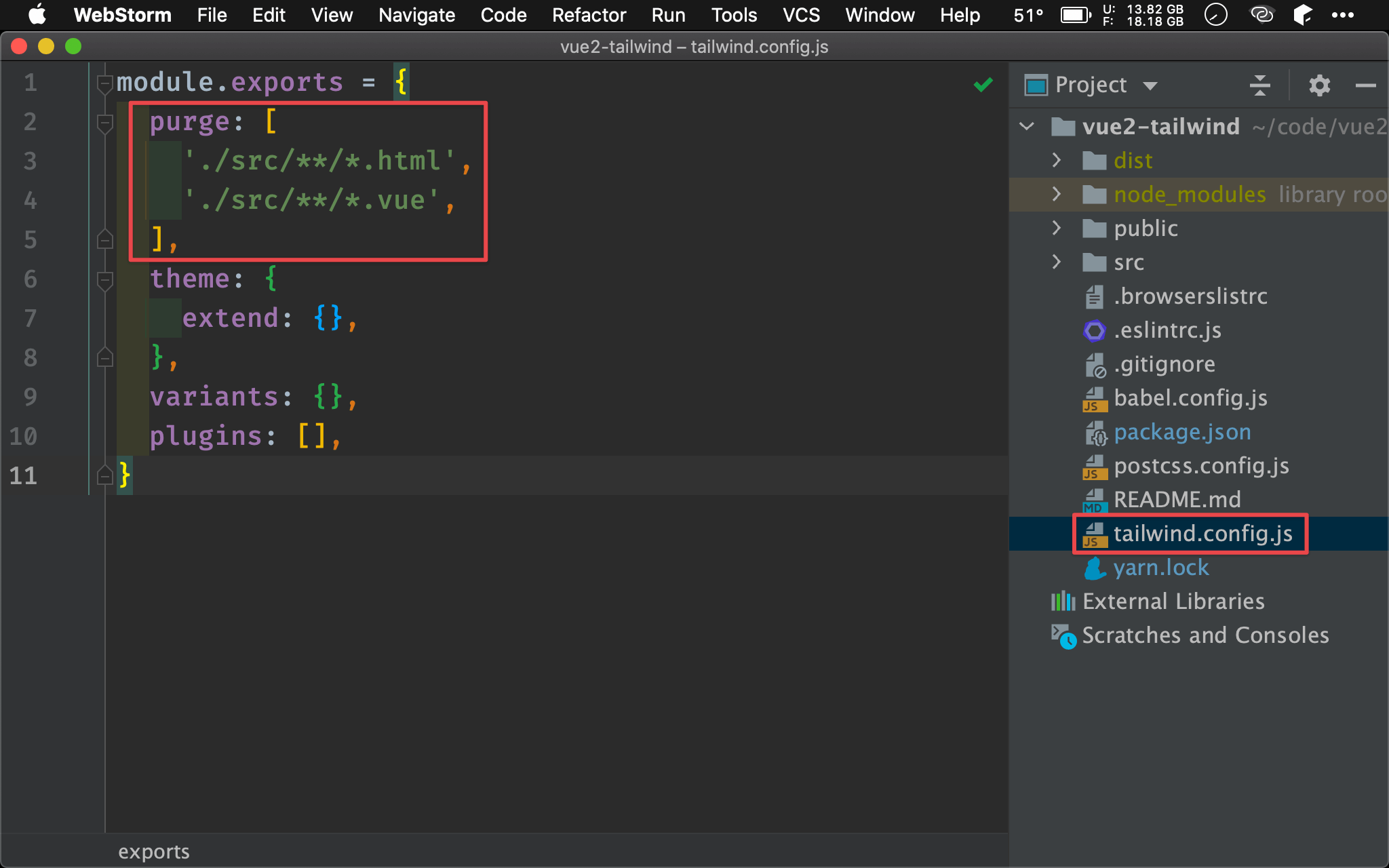This screenshot has height=868, width=1389.
Task: Select the .gitignore file
Action: click(x=1164, y=364)
